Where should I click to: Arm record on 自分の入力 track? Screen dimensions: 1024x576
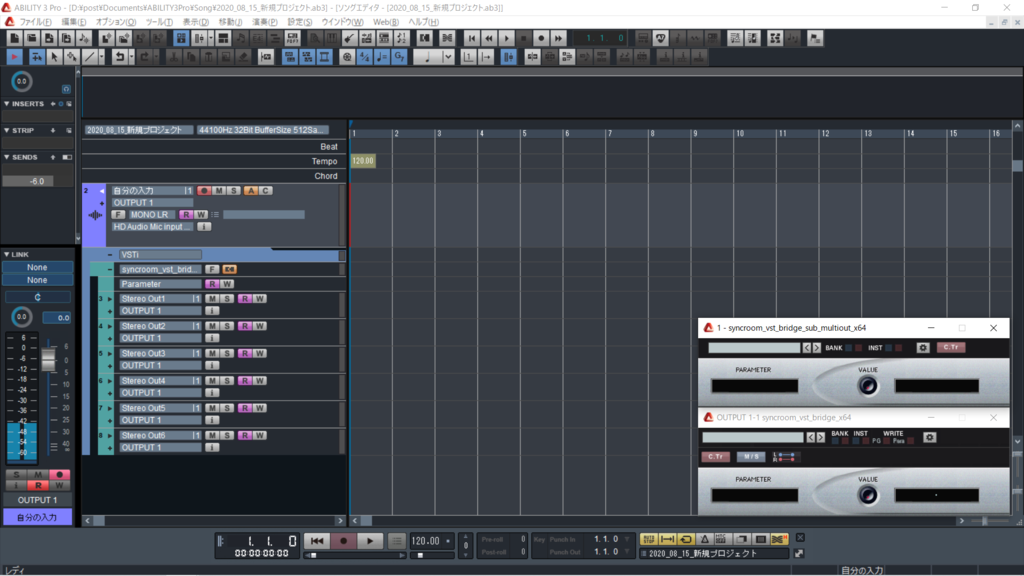204,191
